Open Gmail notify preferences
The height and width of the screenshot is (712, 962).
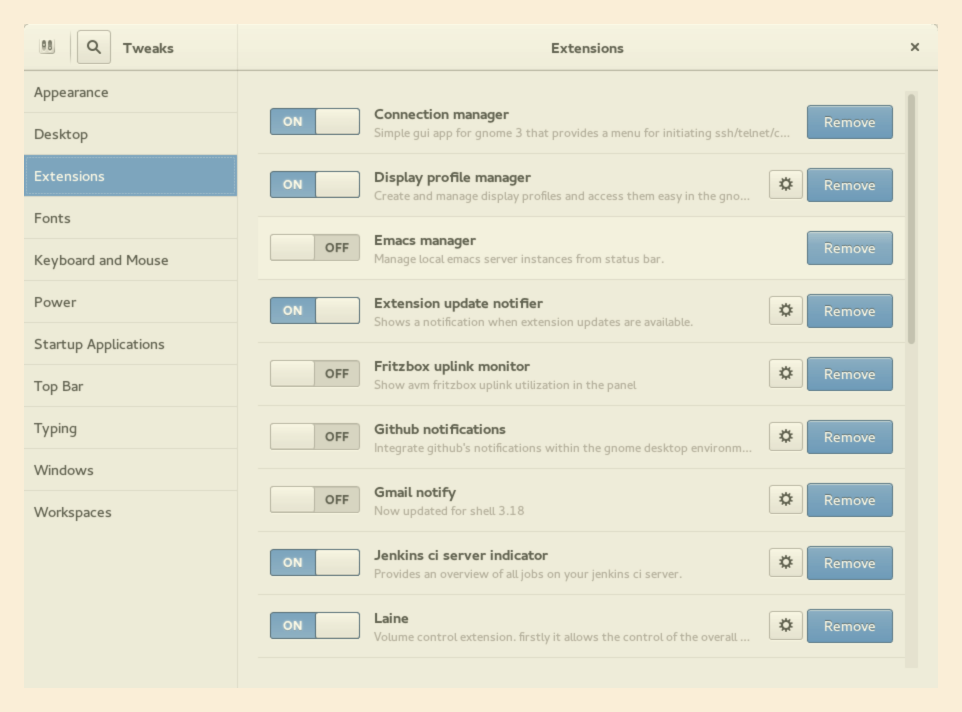click(x=785, y=500)
